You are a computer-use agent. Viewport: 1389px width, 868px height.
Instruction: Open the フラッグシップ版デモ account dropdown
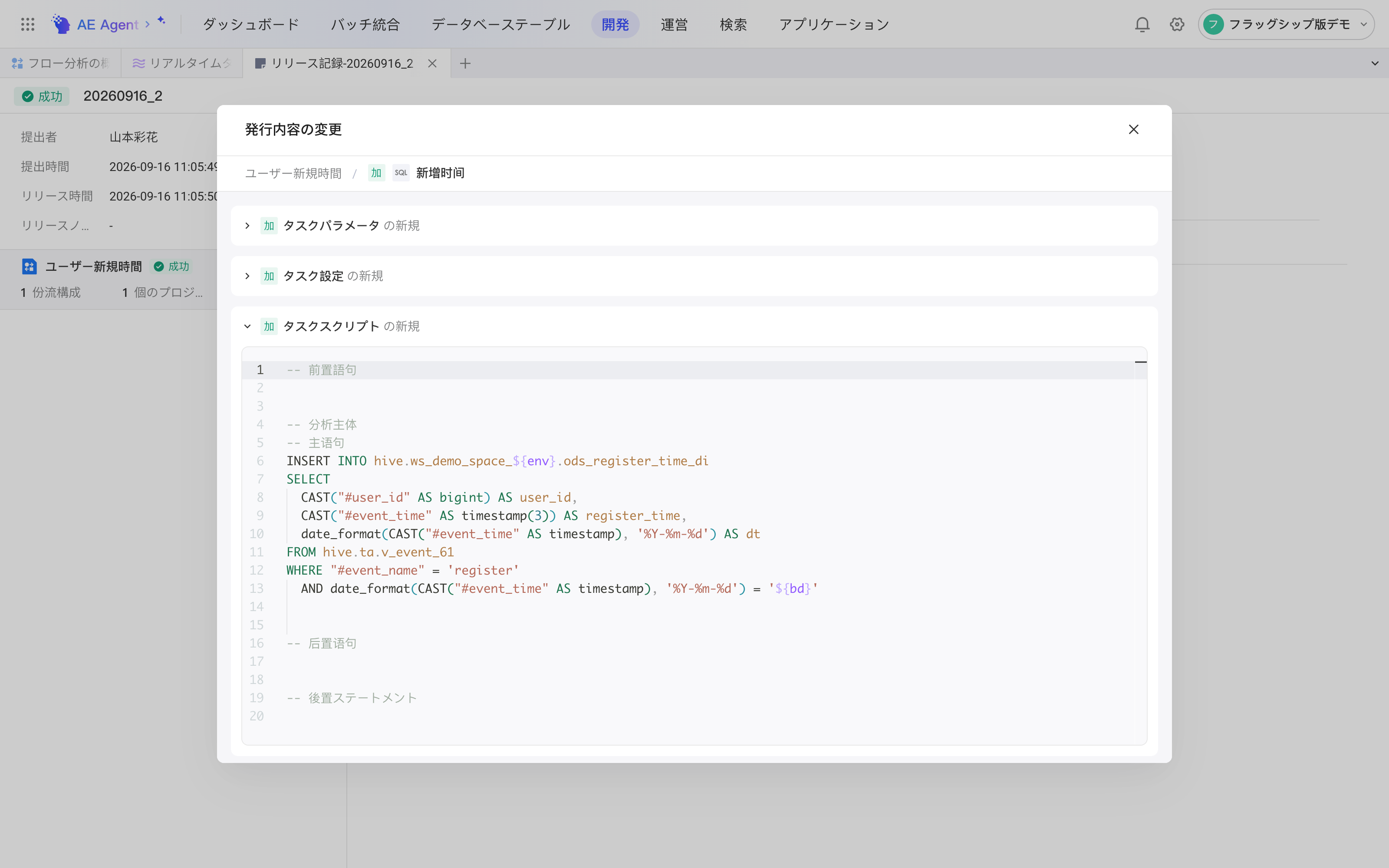(x=1286, y=24)
